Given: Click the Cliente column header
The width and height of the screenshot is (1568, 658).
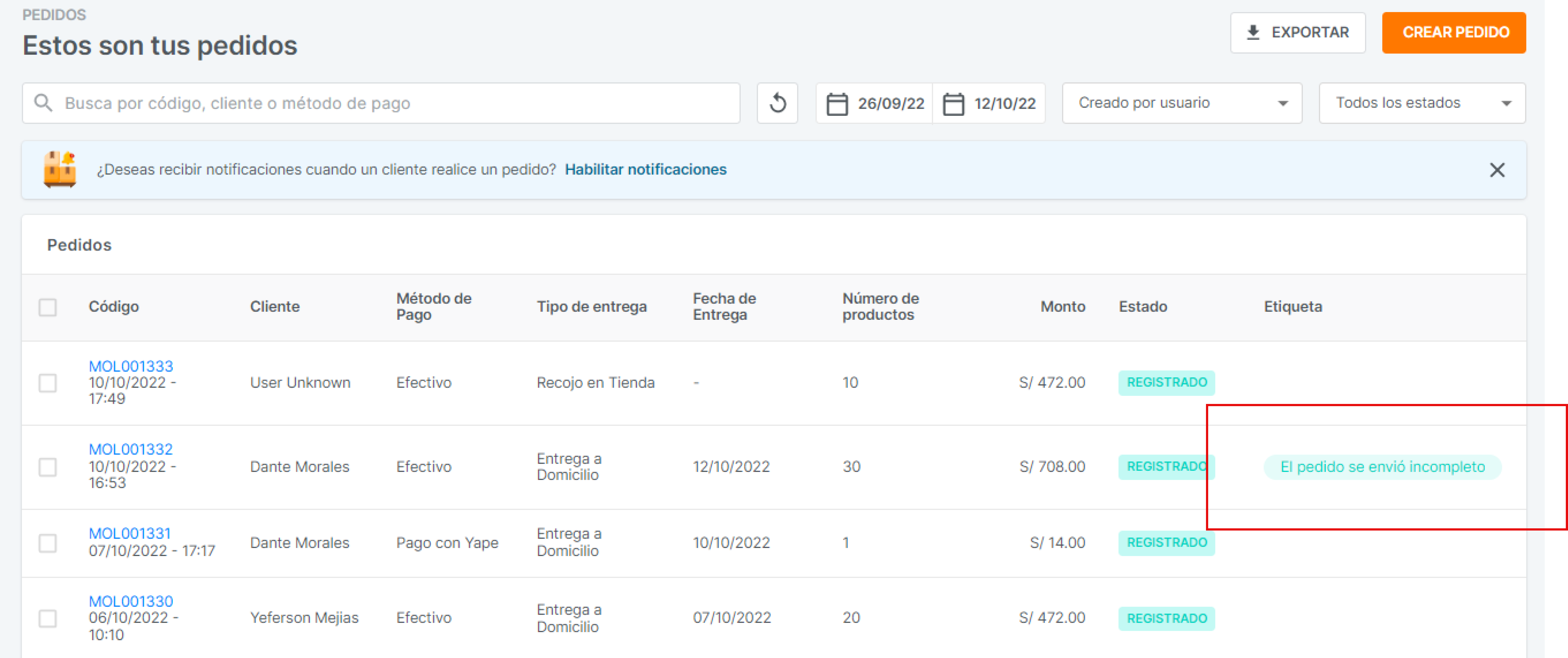Looking at the screenshot, I should pyautogui.click(x=275, y=306).
